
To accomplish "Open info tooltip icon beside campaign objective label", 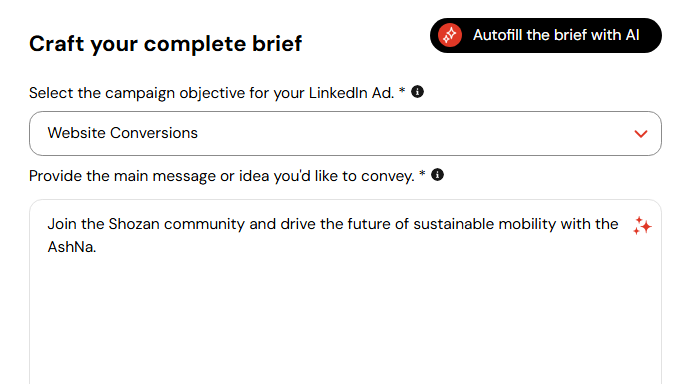I will coord(418,92).
